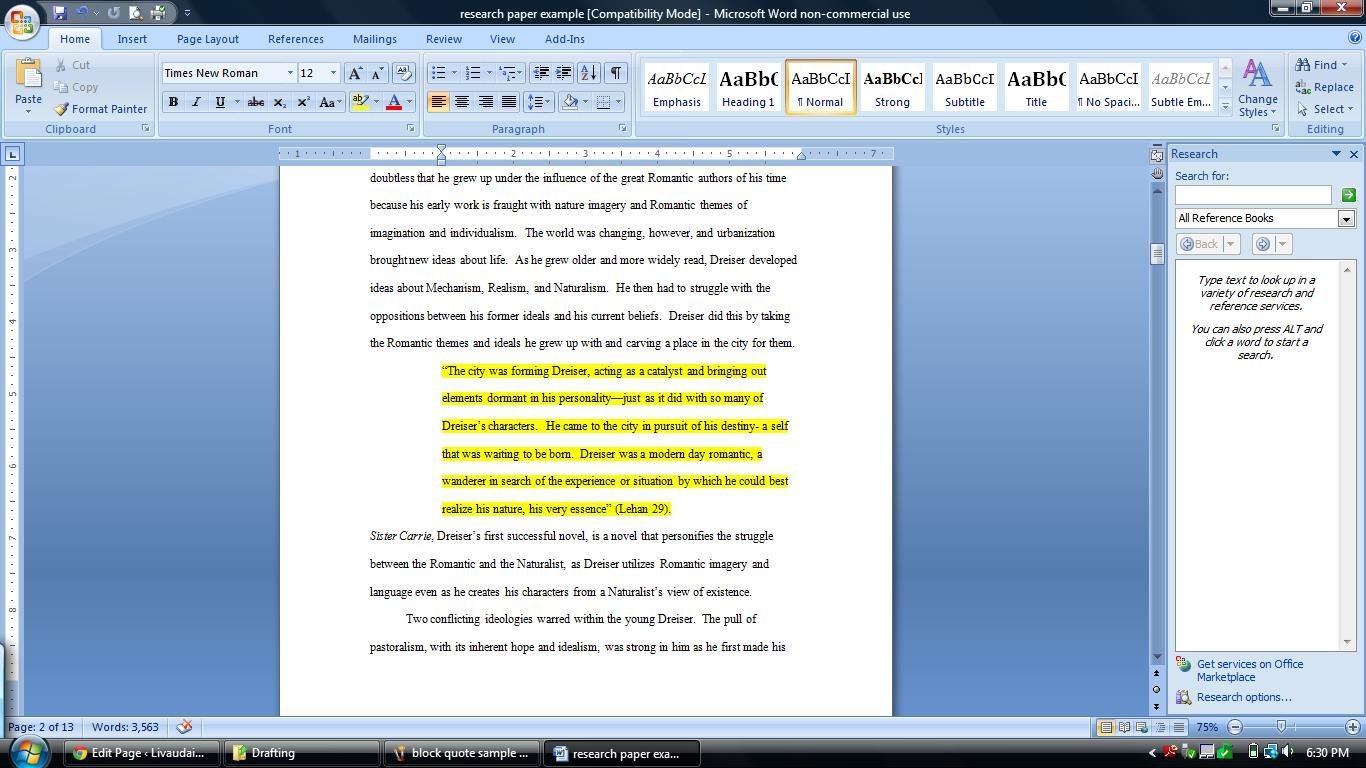Viewport: 1366px width, 768px height.
Task: Expand All Reference Books dropdown
Action: tap(1346, 219)
